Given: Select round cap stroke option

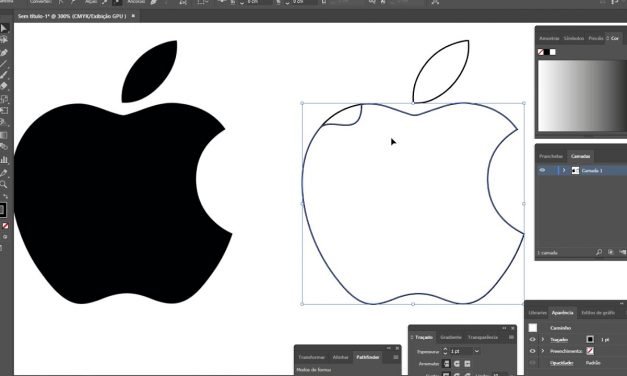Looking at the screenshot, I should (457, 364).
